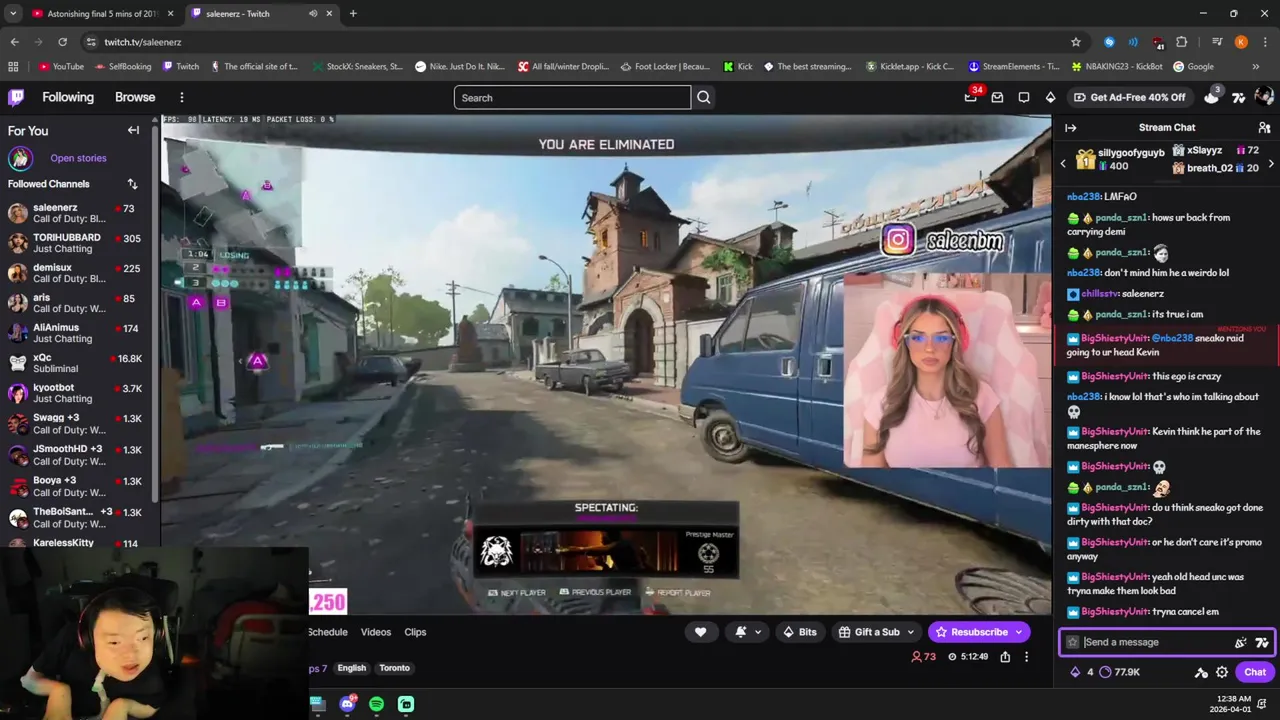Collapse the Stream Chat panel
Screen dimensions: 1280x720
click(1070, 128)
